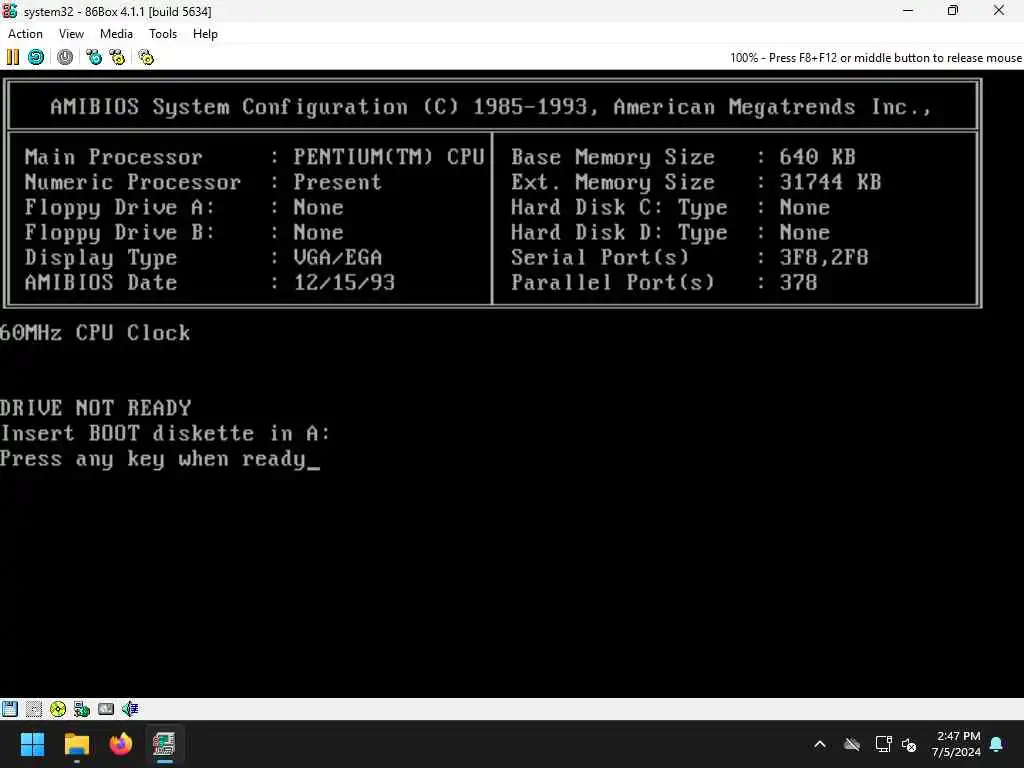Viewport: 1024px width, 768px height.
Task: Click the monitor-shaped network tray icon
Action: [883, 744]
